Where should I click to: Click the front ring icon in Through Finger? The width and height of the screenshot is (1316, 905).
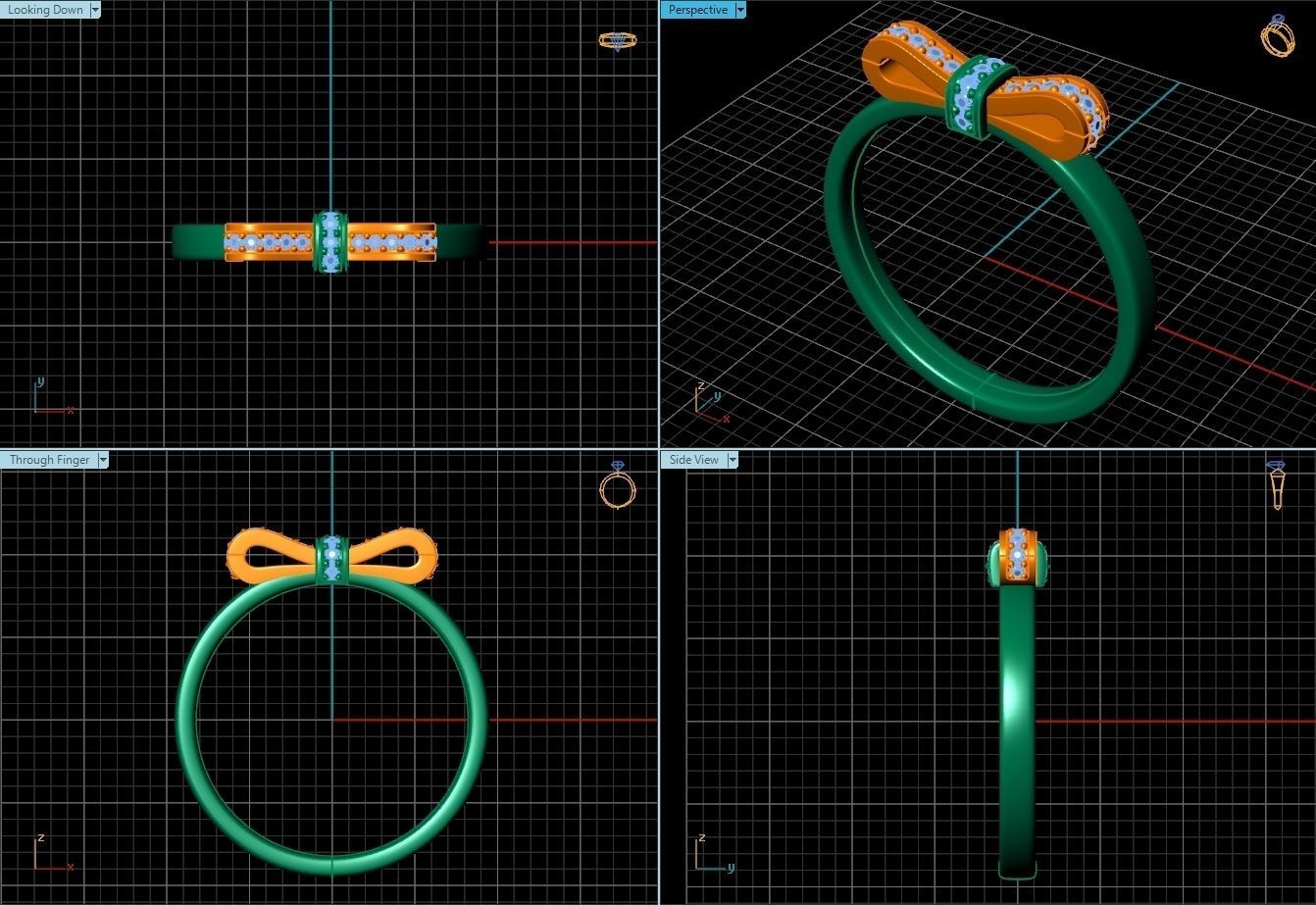(618, 485)
